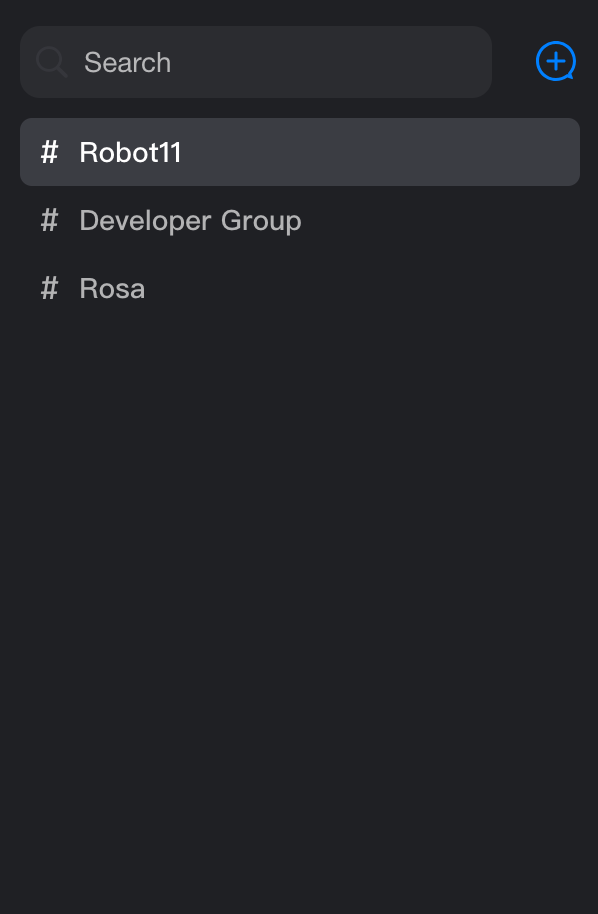Image resolution: width=598 pixels, height=914 pixels.
Task: Activate the search bar at the top
Action: pyautogui.click(x=256, y=62)
